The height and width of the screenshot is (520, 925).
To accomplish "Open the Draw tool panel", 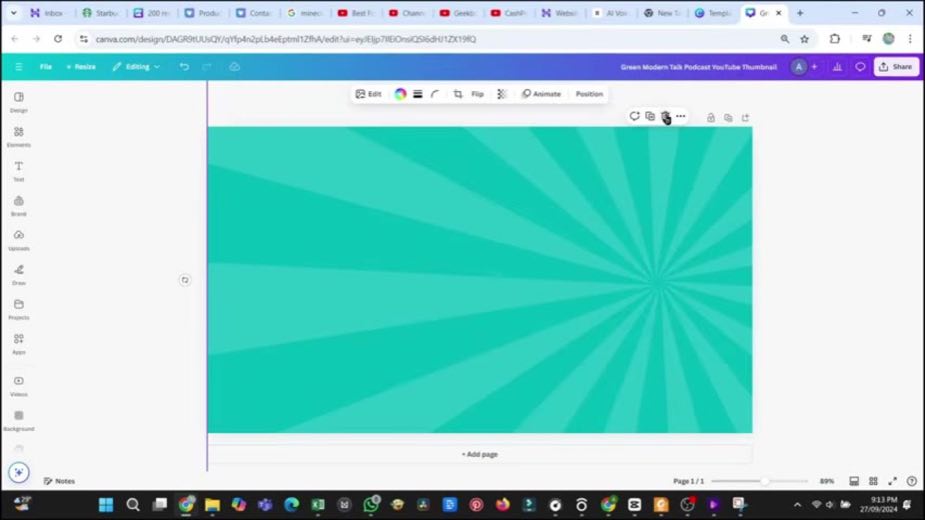I will tap(19, 274).
